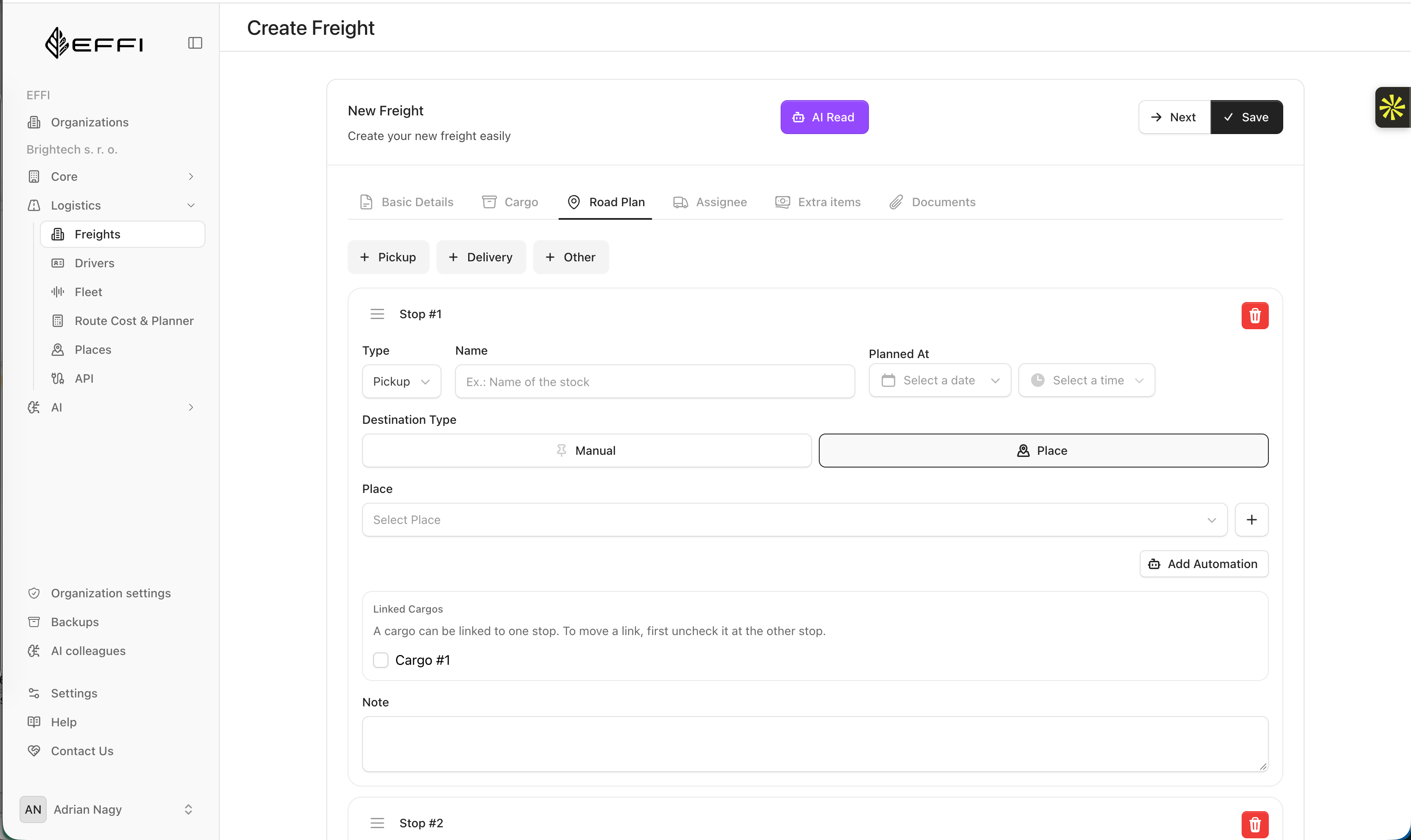Collapse the sidebar with the panel icon

[195, 43]
